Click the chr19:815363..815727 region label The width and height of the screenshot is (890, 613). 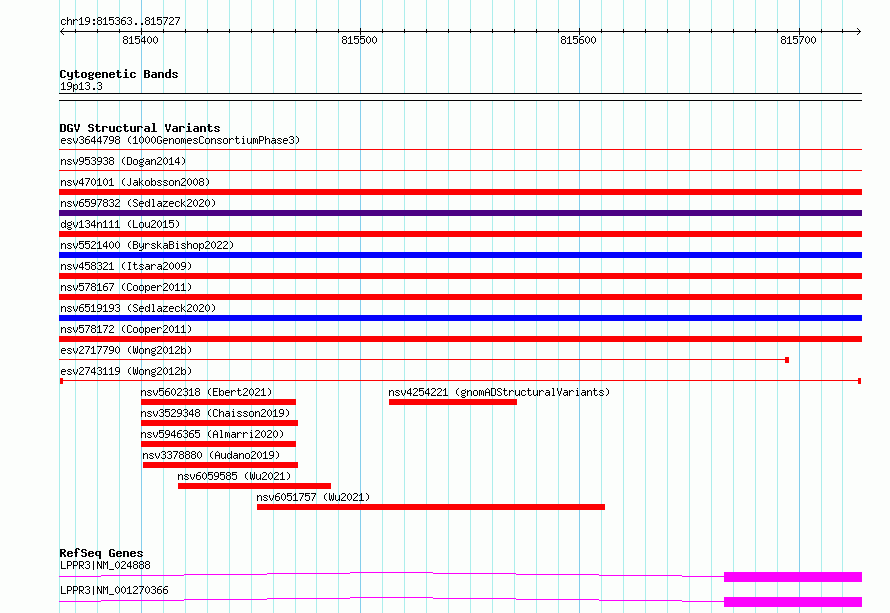tap(120, 22)
